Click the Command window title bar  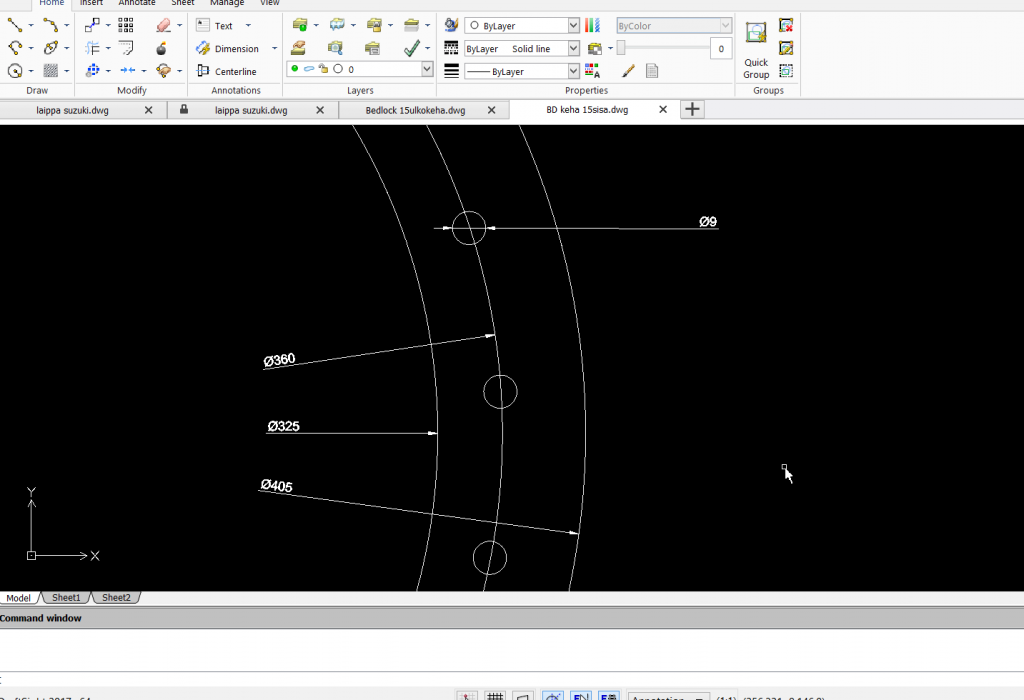(512, 618)
